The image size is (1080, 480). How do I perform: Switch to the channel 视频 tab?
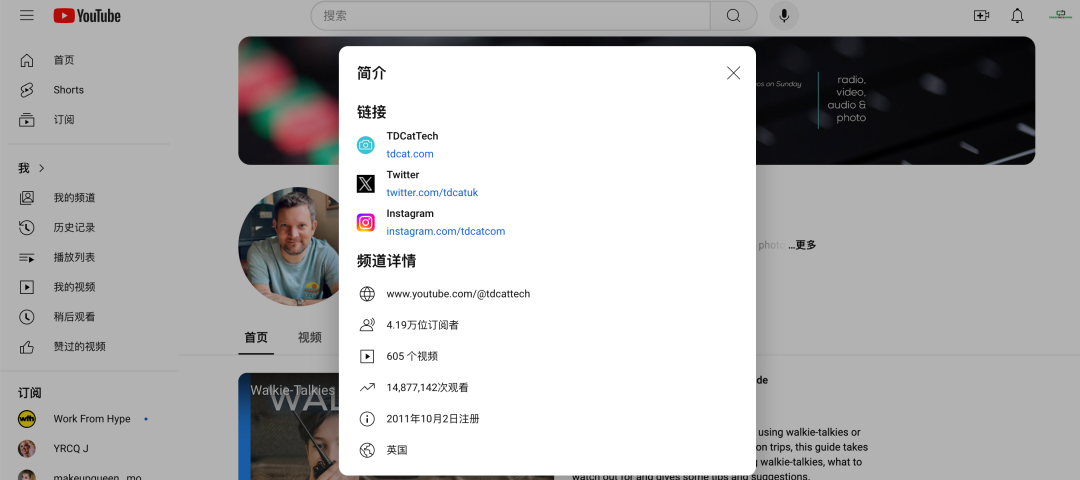[310, 337]
